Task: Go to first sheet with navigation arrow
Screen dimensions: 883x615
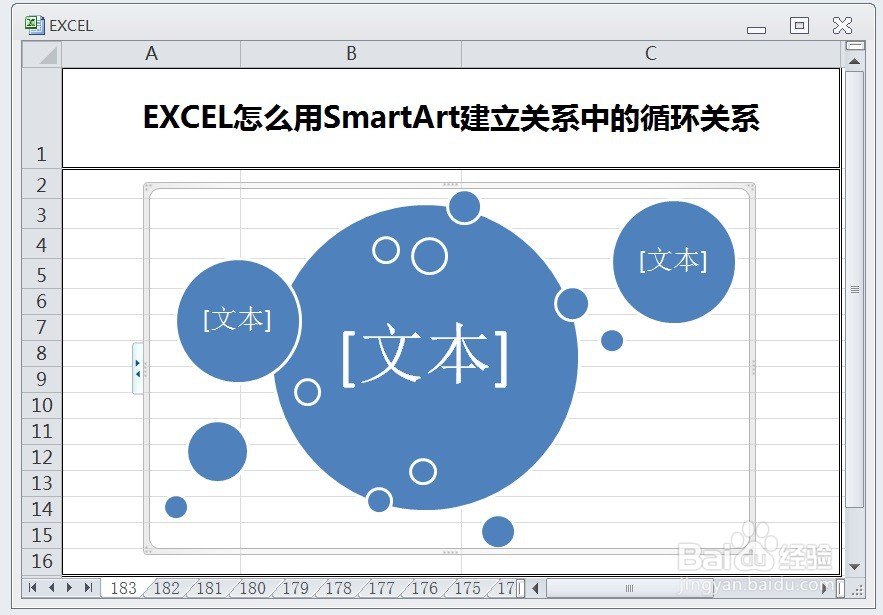Action: pyautogui.click(x=33, y=587)
